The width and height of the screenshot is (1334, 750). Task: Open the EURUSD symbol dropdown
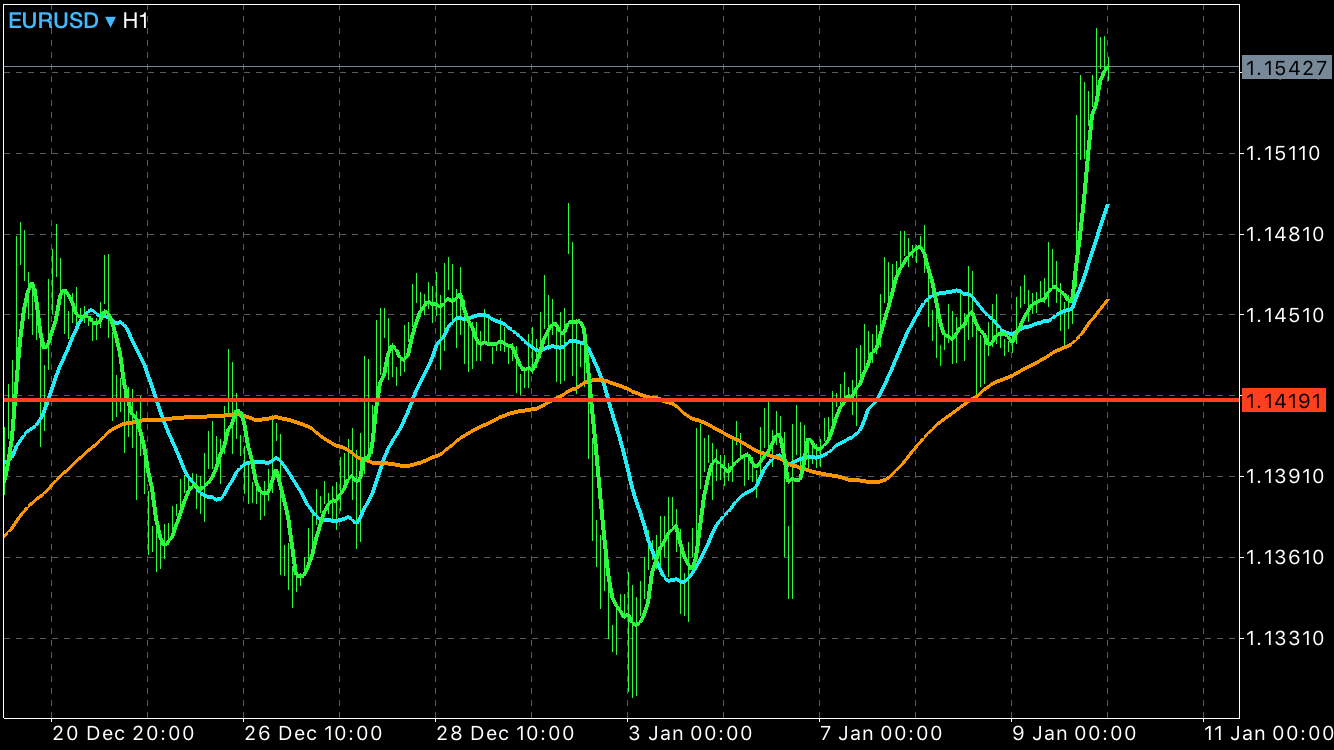click(62, 20)
